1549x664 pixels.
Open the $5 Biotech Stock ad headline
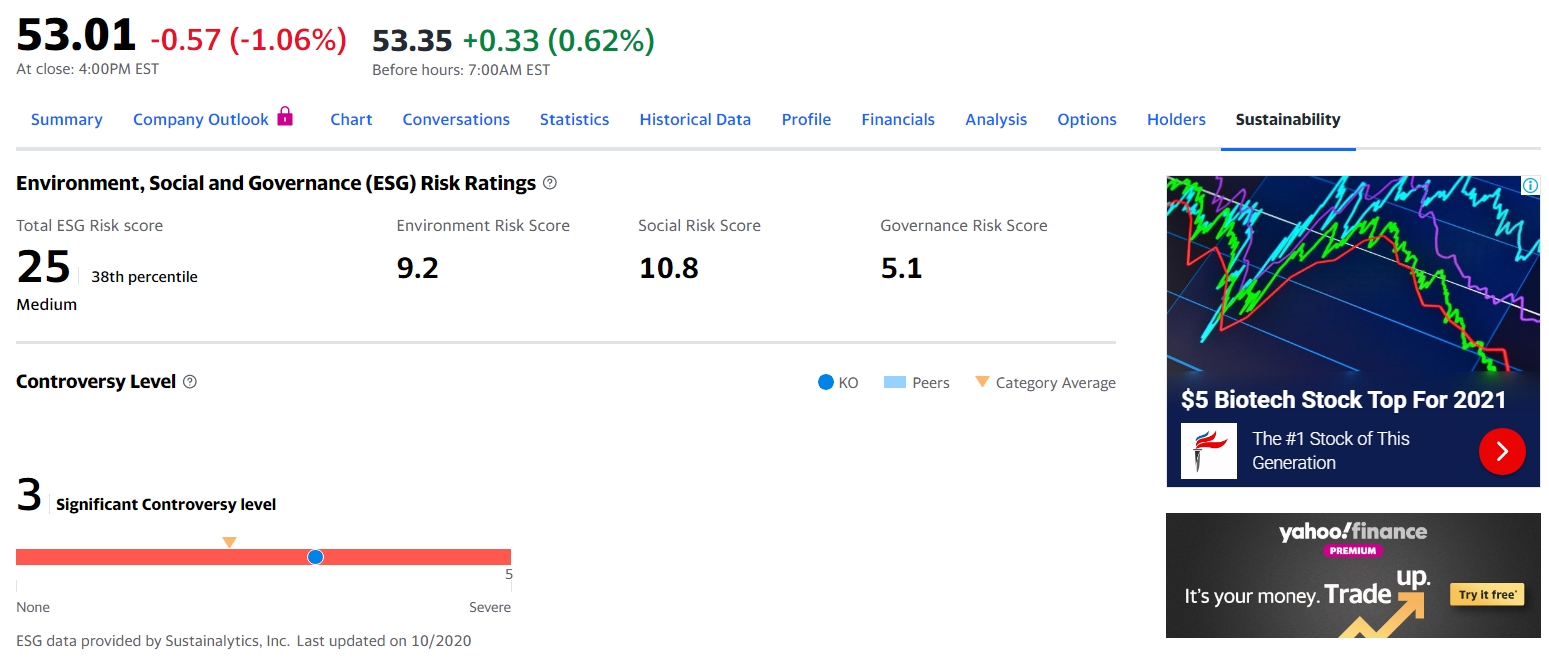coord(1343,400)
